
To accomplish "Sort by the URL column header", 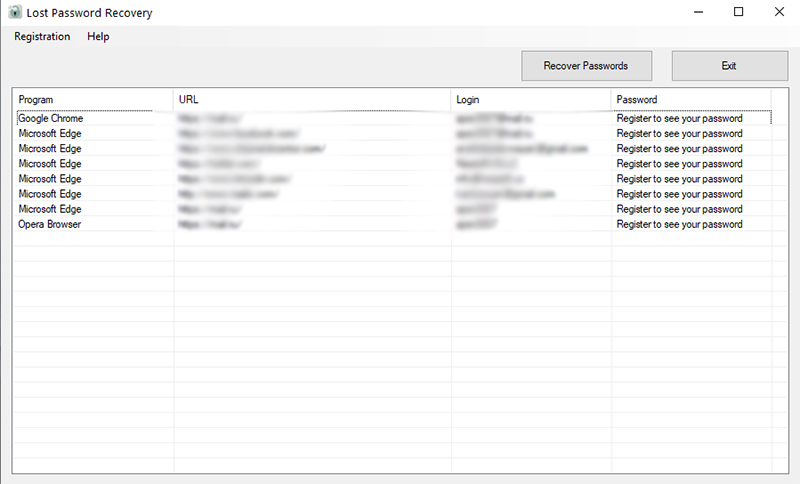I will tap(312, 99).
